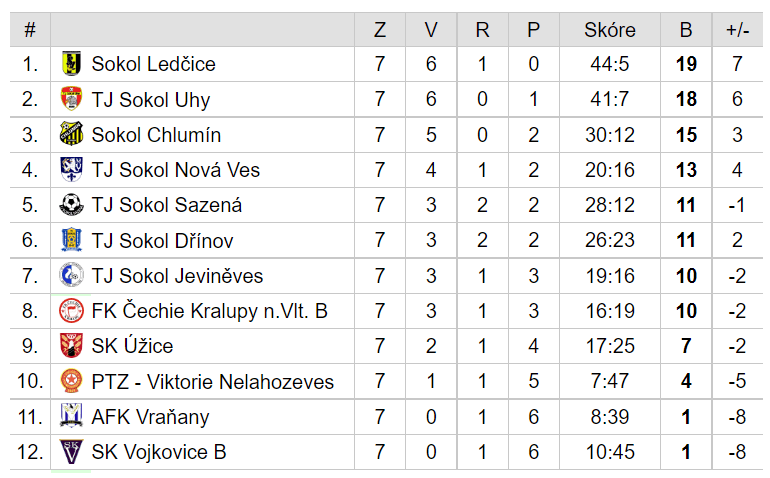Image resolution: width=770 pixels, height=478 pixels.
Task: Click the Sokol Ledčice club crest
Action: pos(71,64)
